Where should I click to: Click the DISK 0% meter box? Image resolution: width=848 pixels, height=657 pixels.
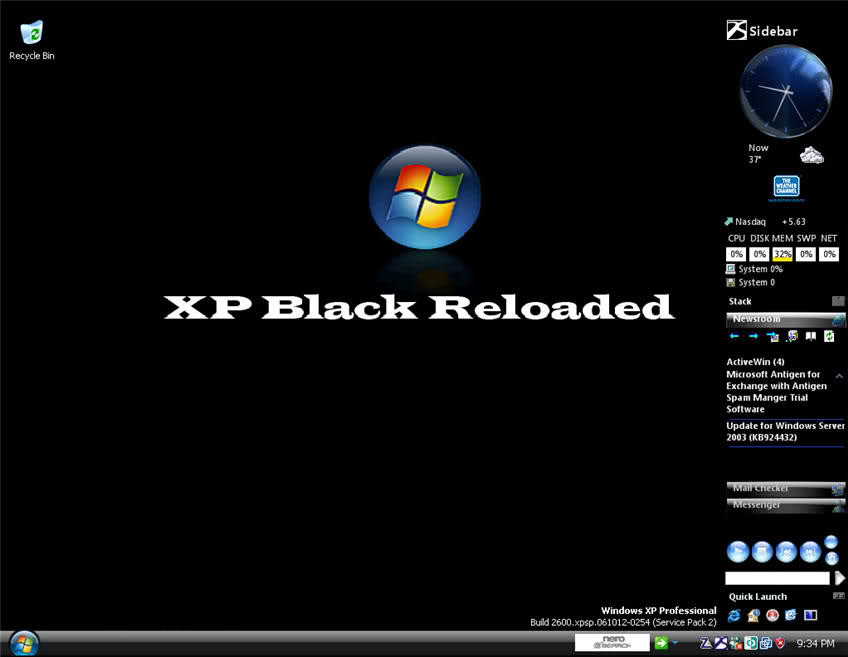(x=759, y=254)
